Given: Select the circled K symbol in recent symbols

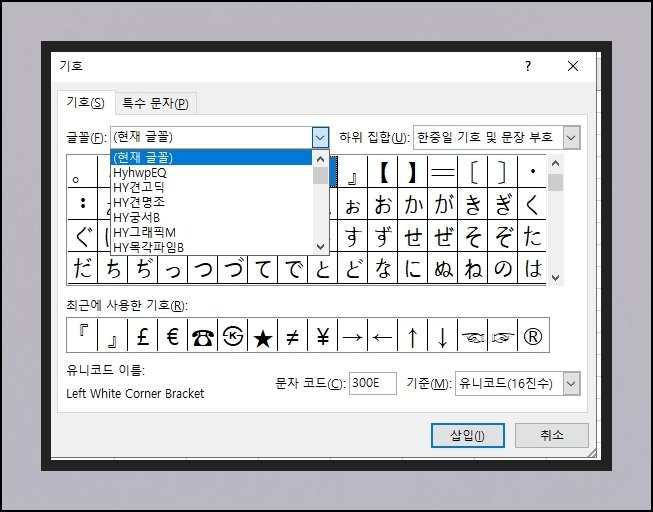Looking at the screenshot, I should coord(232,335).
